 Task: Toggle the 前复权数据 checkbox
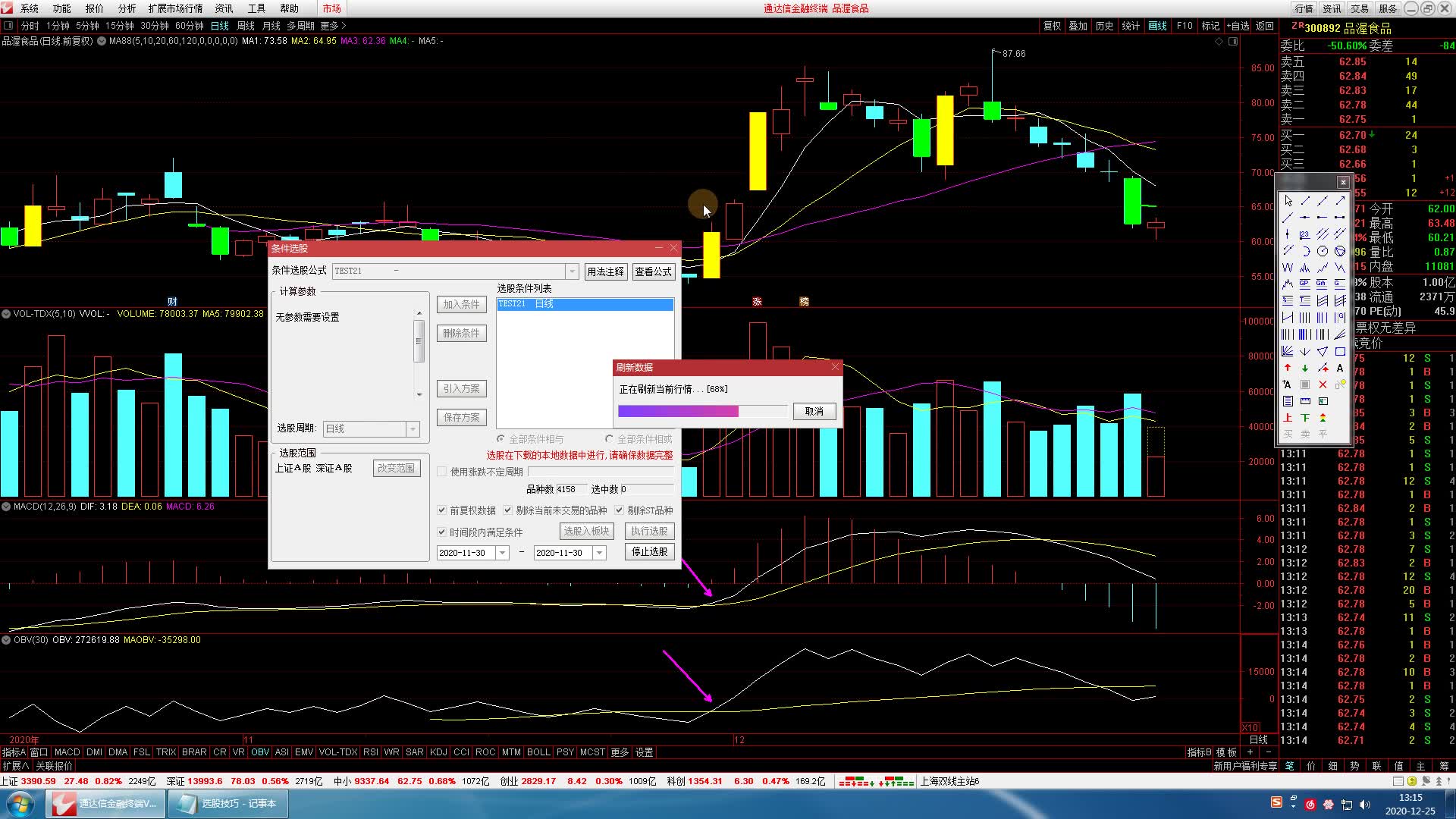pyautogui.click(x=442, y=510)
